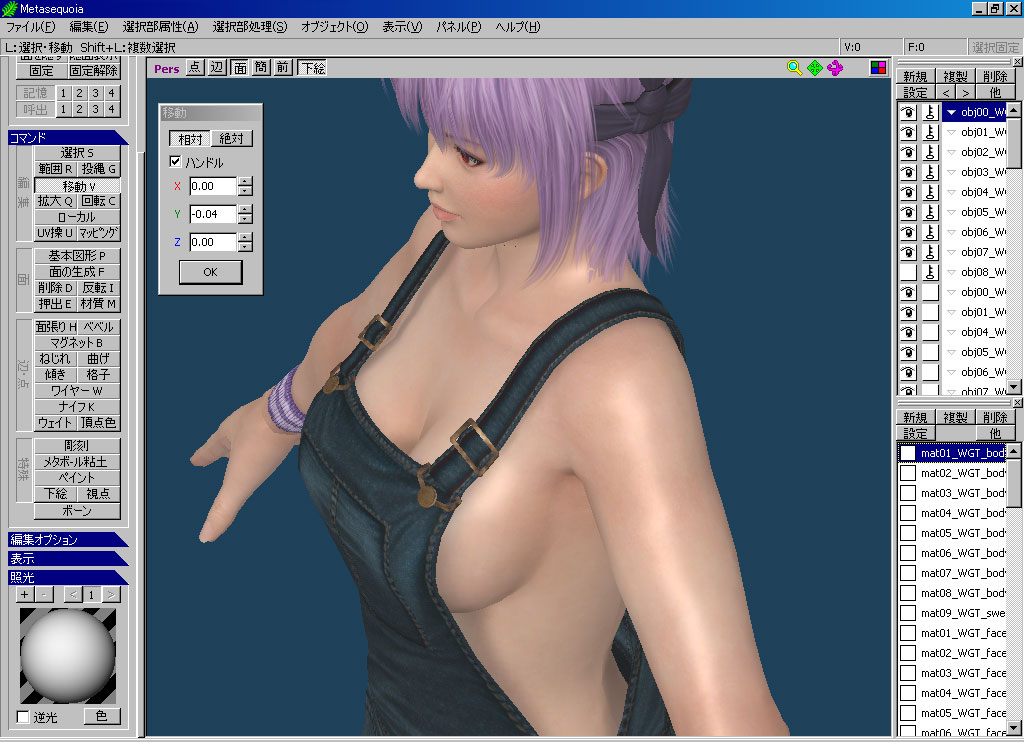Select the Magnet (マグネット B) command
Viewport: 1024px width, 742px height.
click(x=77, y=342)
